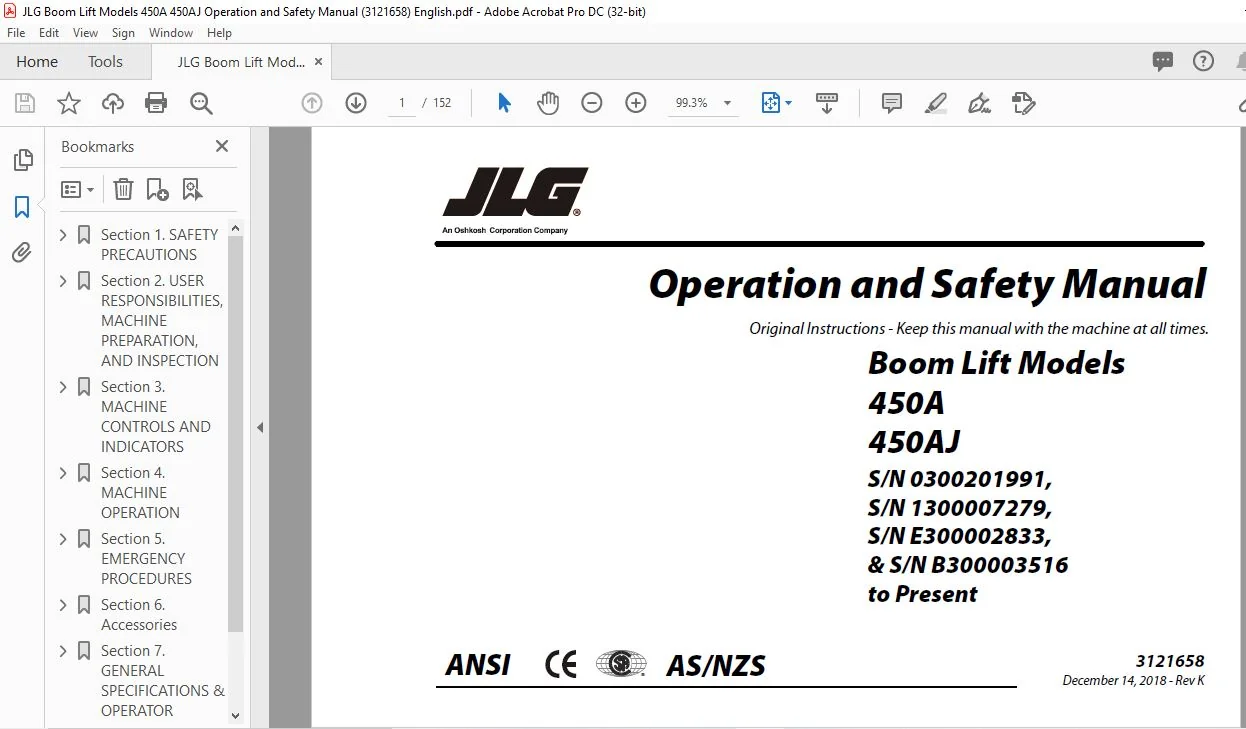The width and height of the screenshot is (1246, 729).
Task: Bookmark file with the star icon
Action: point(69,103)
